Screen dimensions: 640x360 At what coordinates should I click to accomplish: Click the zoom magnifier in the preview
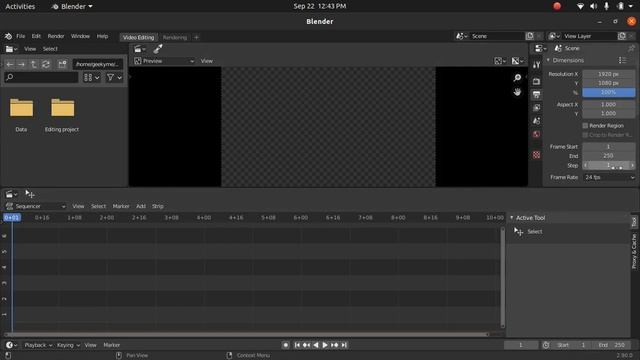(517, 78)
